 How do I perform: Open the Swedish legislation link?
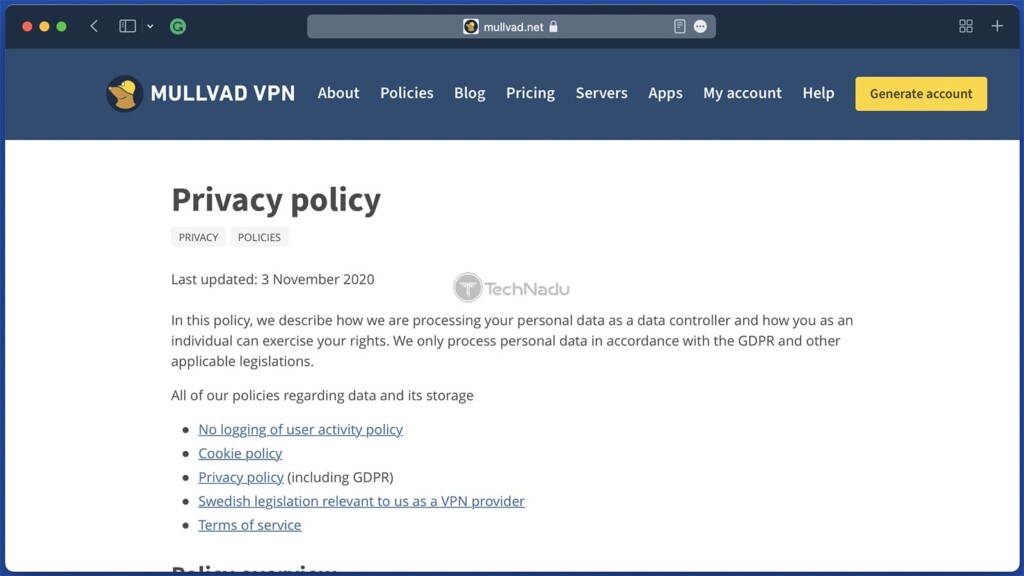tap(361, 501)
